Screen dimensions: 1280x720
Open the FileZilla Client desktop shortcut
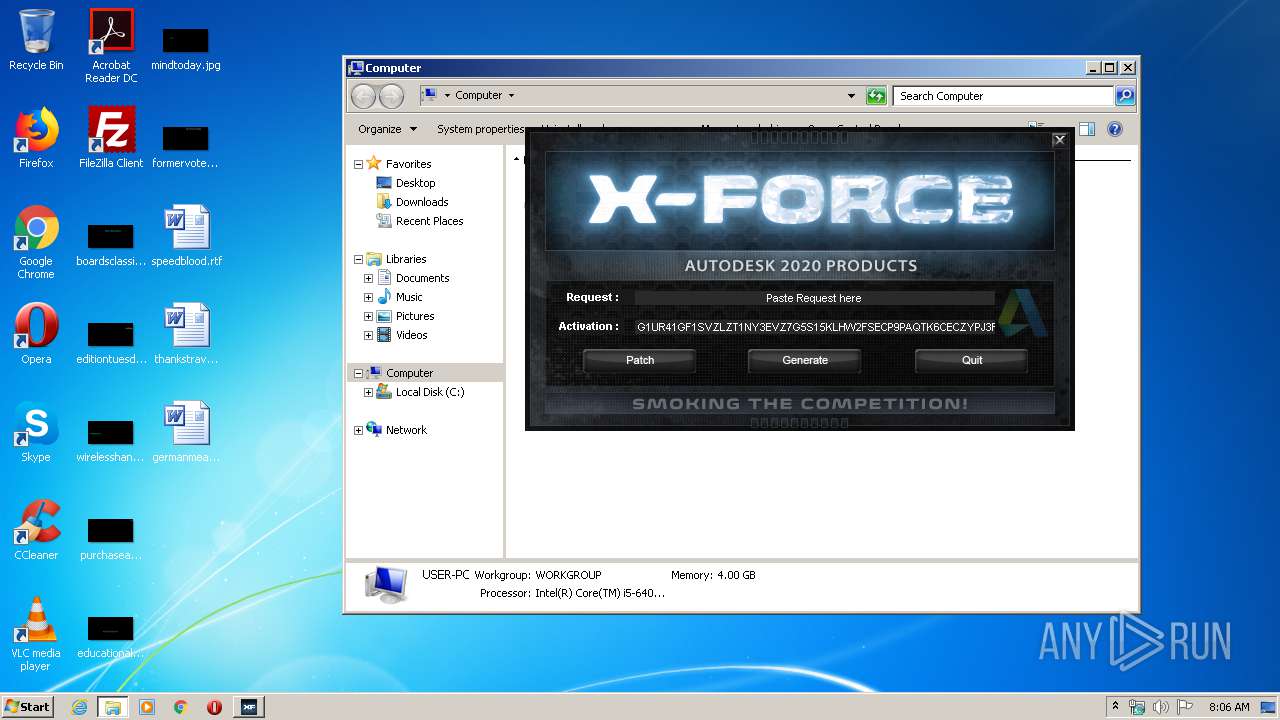pos(111,138)
